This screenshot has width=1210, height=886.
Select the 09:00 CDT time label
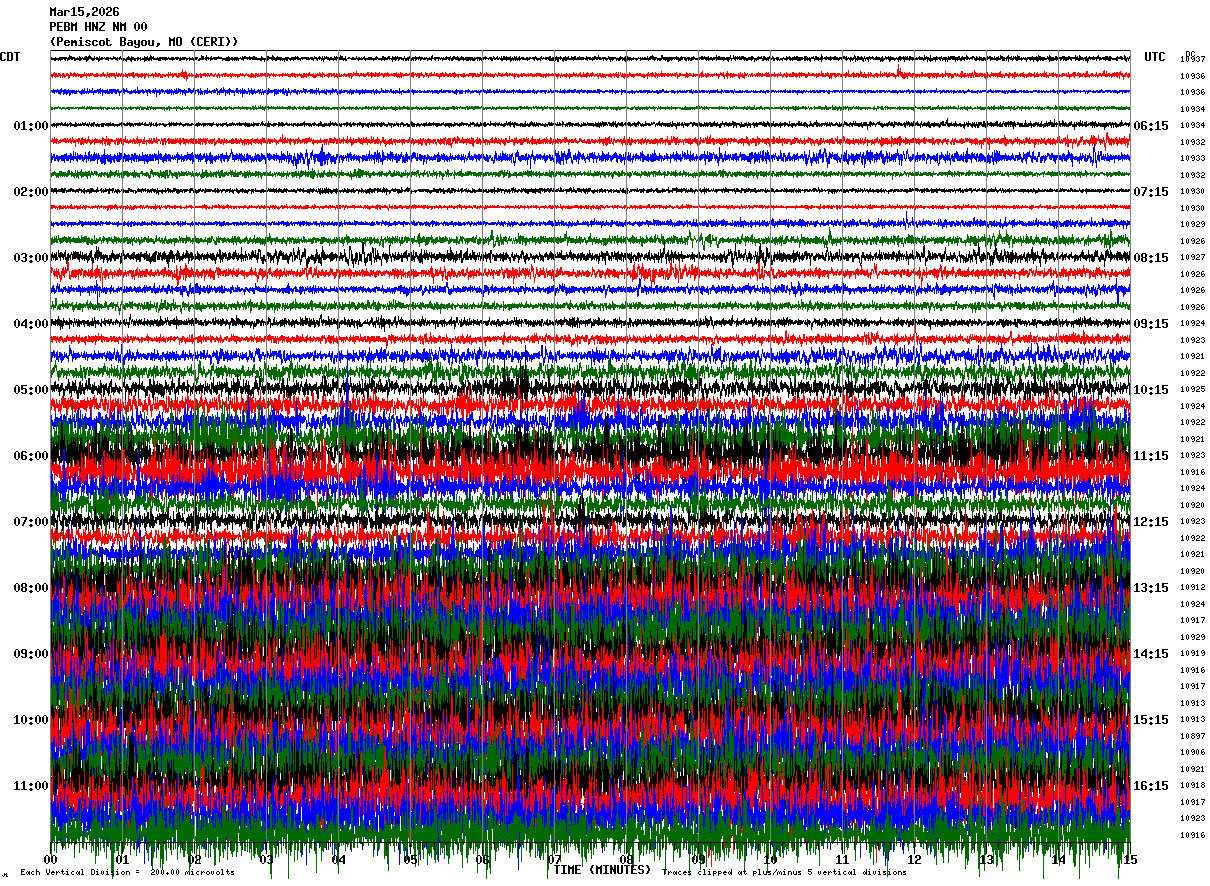coord(31,654)
